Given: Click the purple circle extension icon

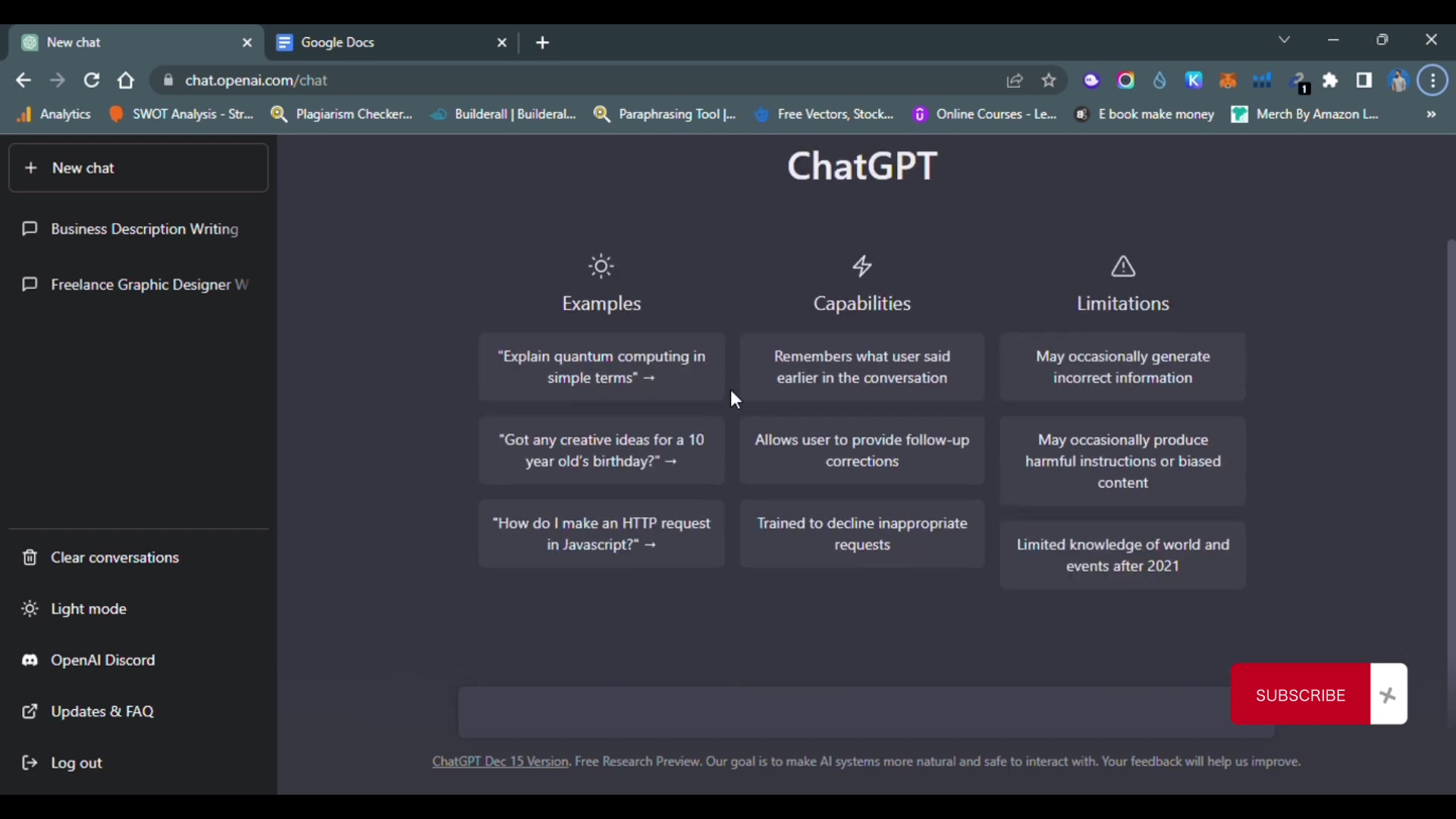Looking at the screenshot, I should point(1092,80).
